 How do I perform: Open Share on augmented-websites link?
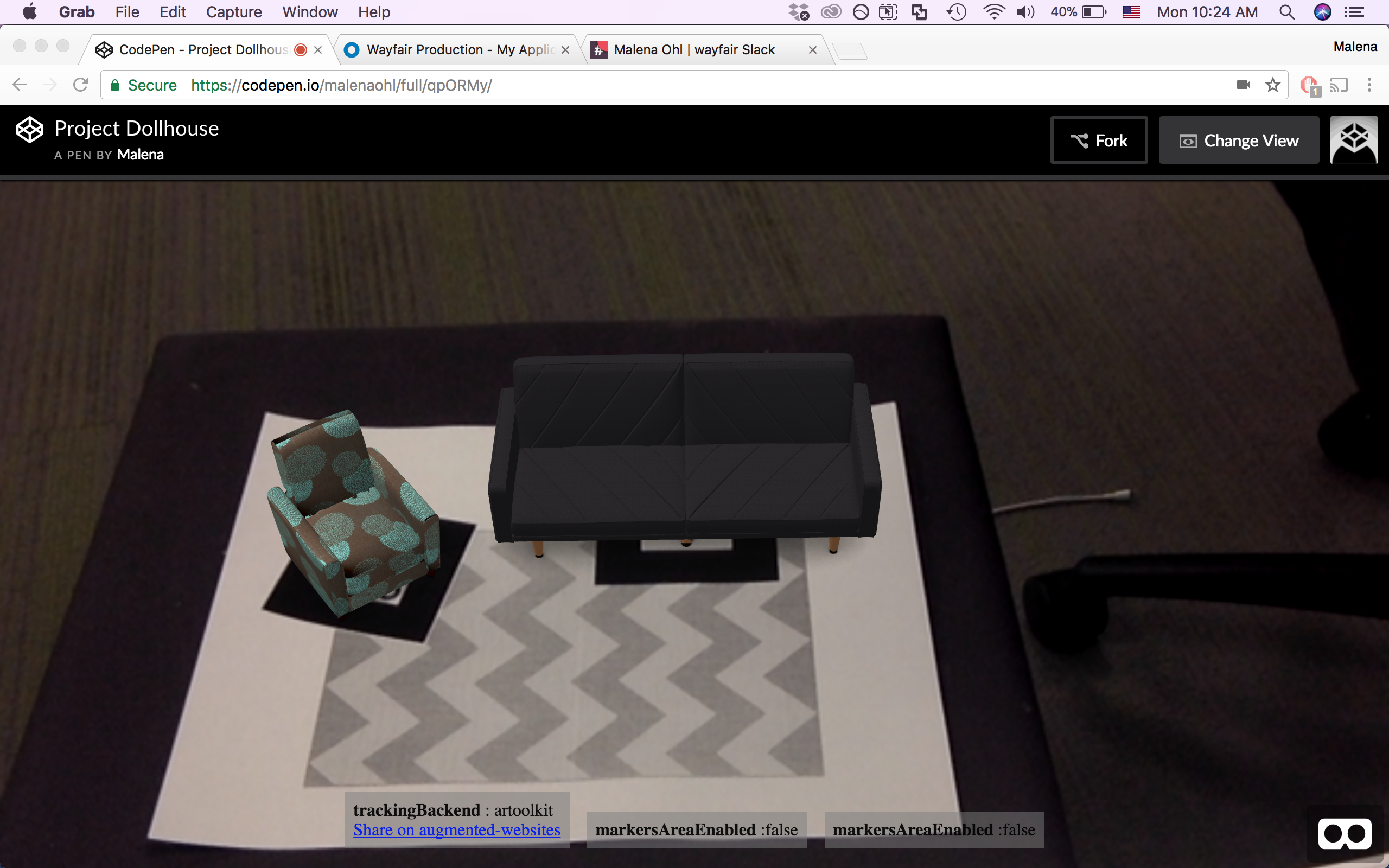coord(456,830)
